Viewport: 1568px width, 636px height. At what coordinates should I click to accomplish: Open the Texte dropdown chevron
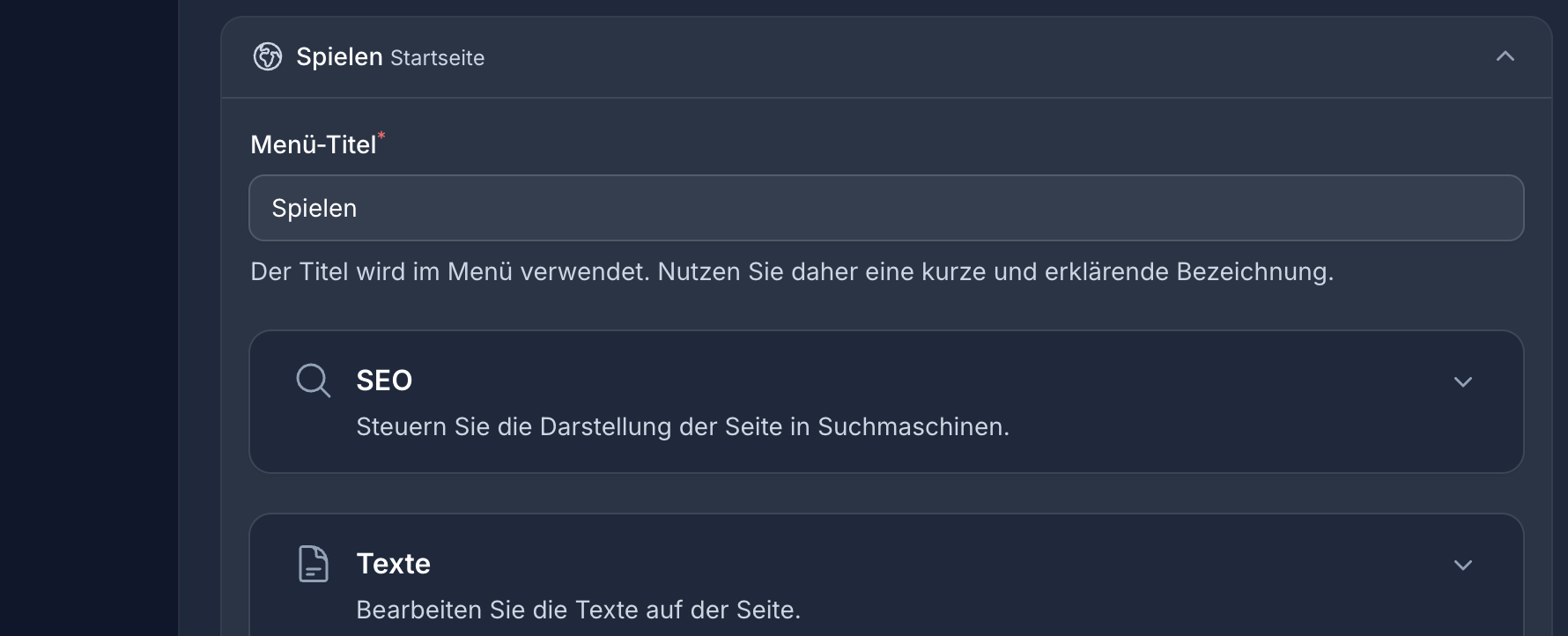click(x=1462, y=566)
